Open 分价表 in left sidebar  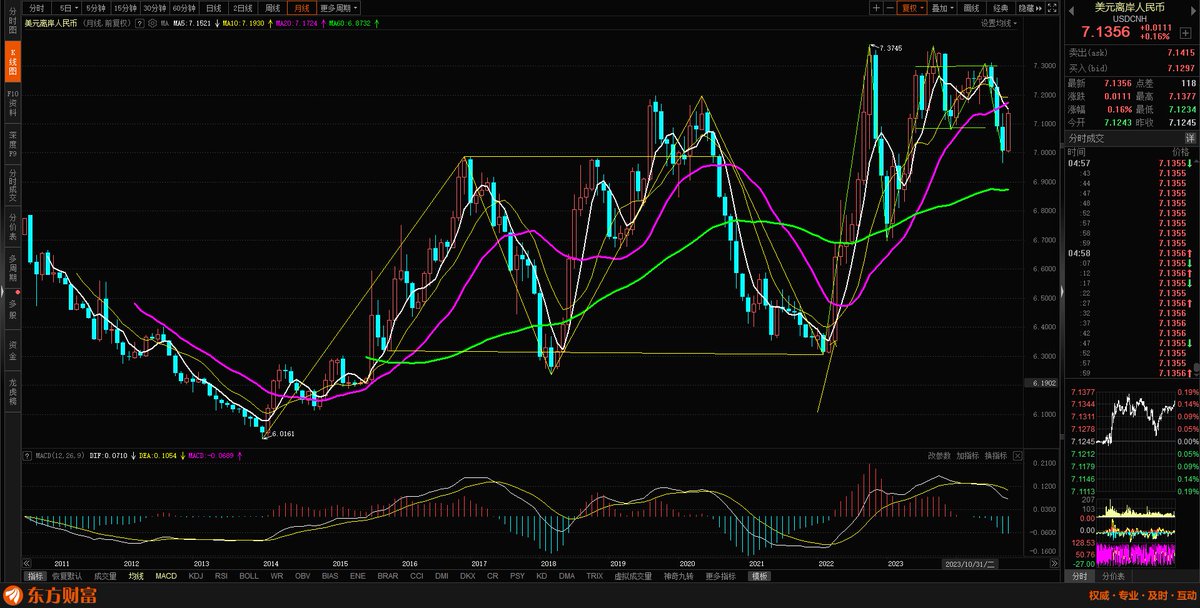(13, 226)
